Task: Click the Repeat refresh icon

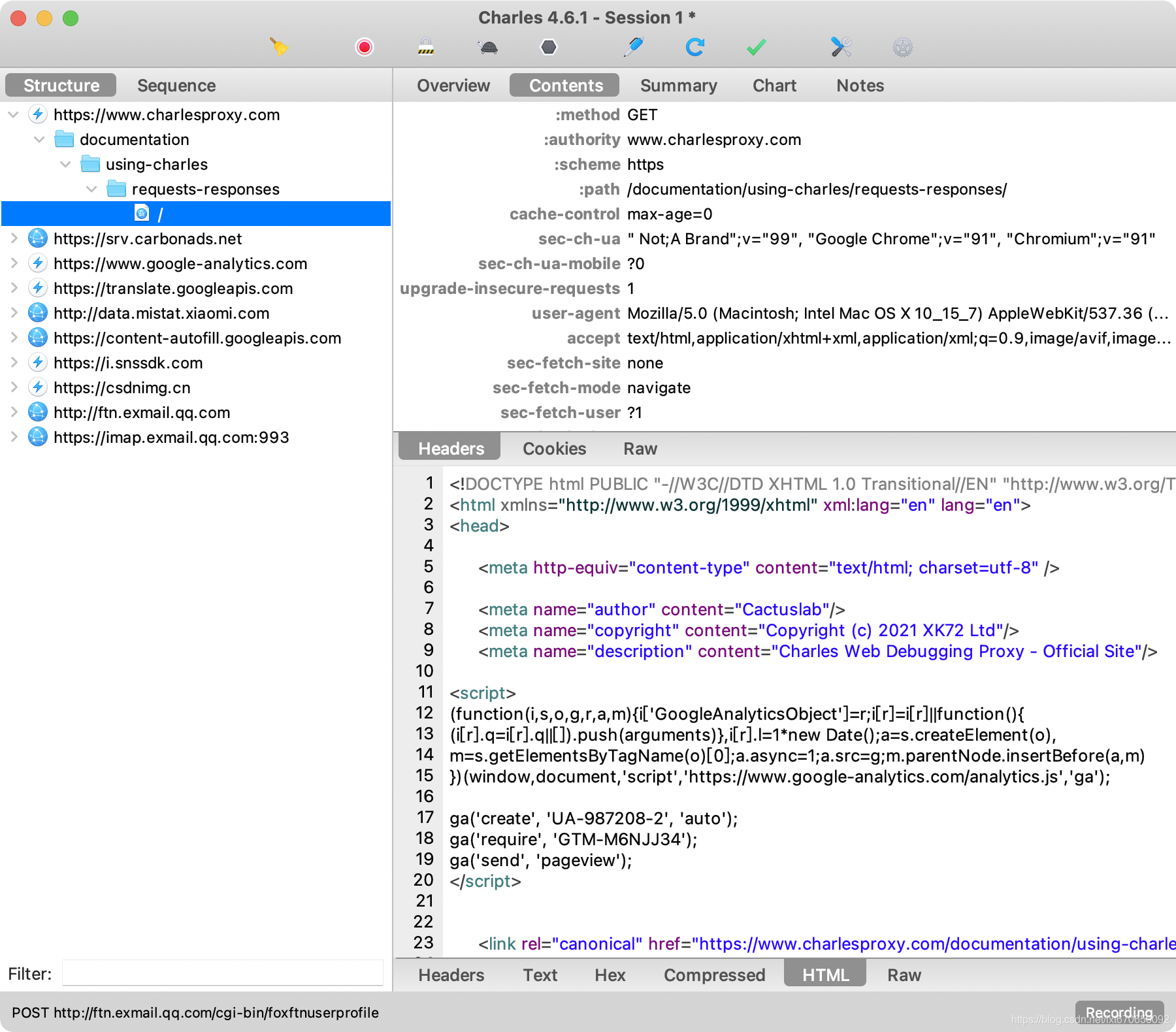Action: [694, 47]
